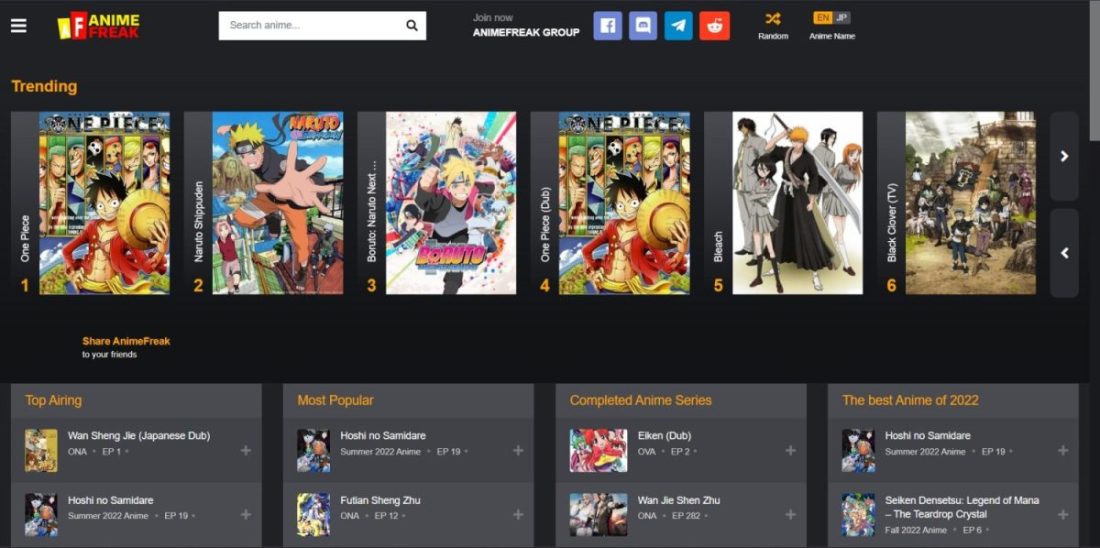1100x548 pixels.
Task: Open the Bleach trending poster
Action: click(x=798, y=203)
